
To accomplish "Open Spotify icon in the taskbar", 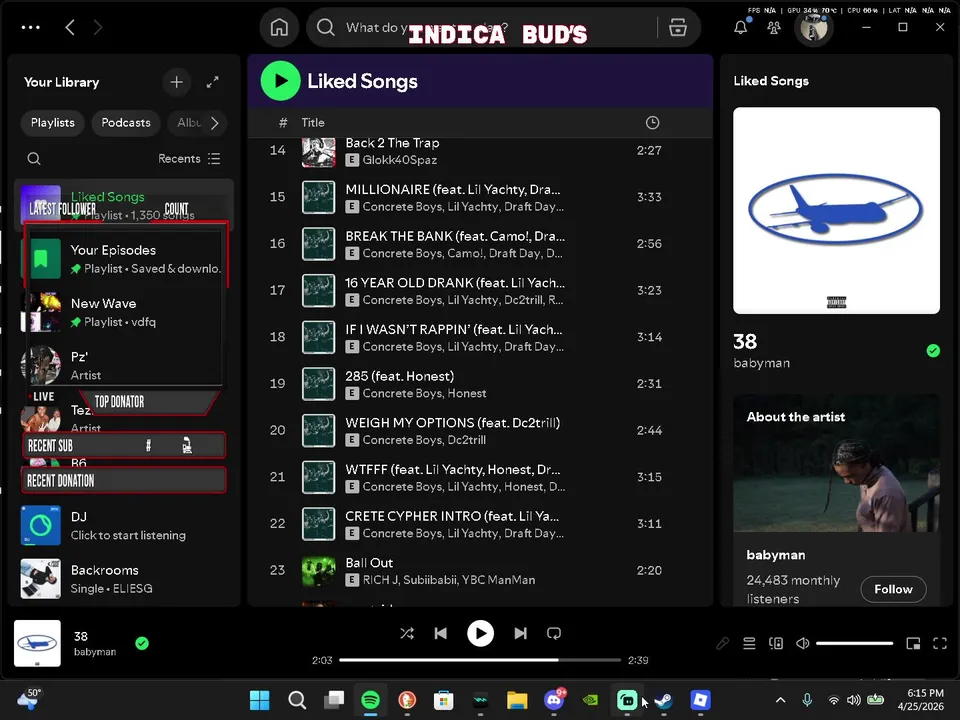I will coord(370,700).
